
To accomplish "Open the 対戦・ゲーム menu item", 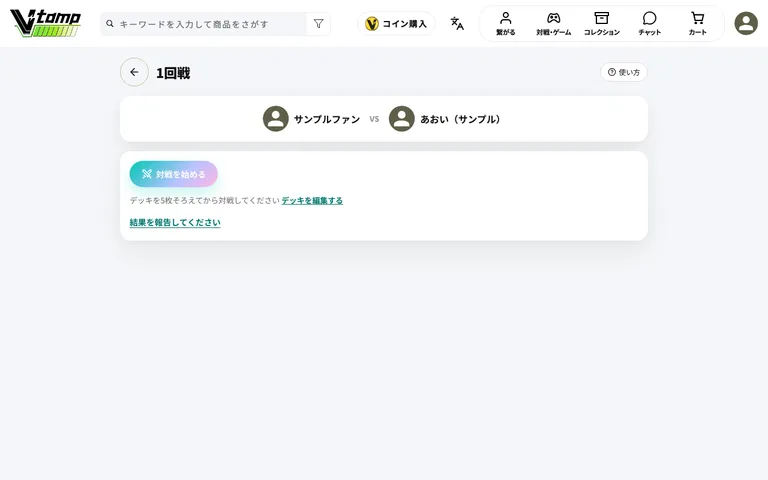I will (553, 24).
